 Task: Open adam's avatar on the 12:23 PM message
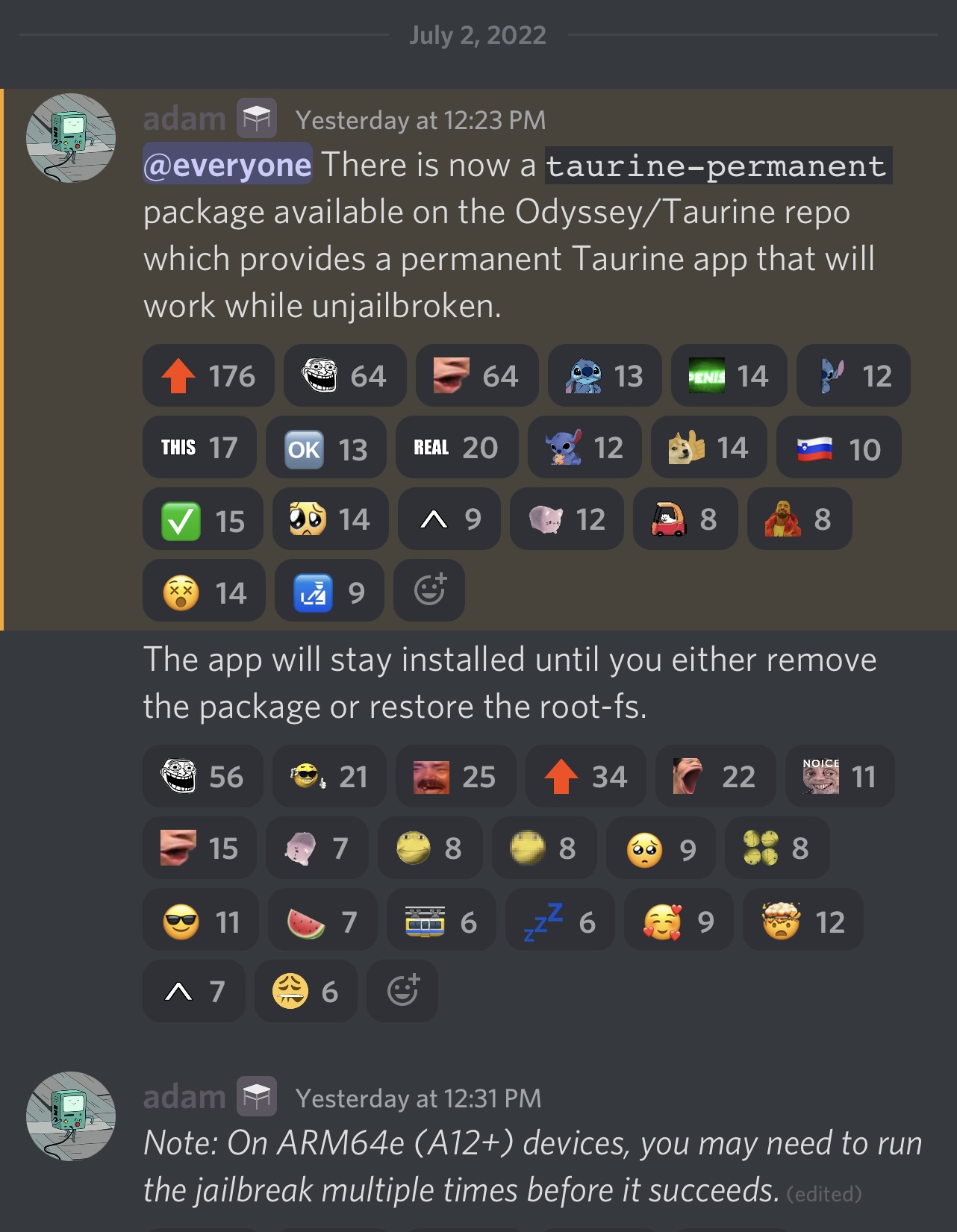point(71,138)
